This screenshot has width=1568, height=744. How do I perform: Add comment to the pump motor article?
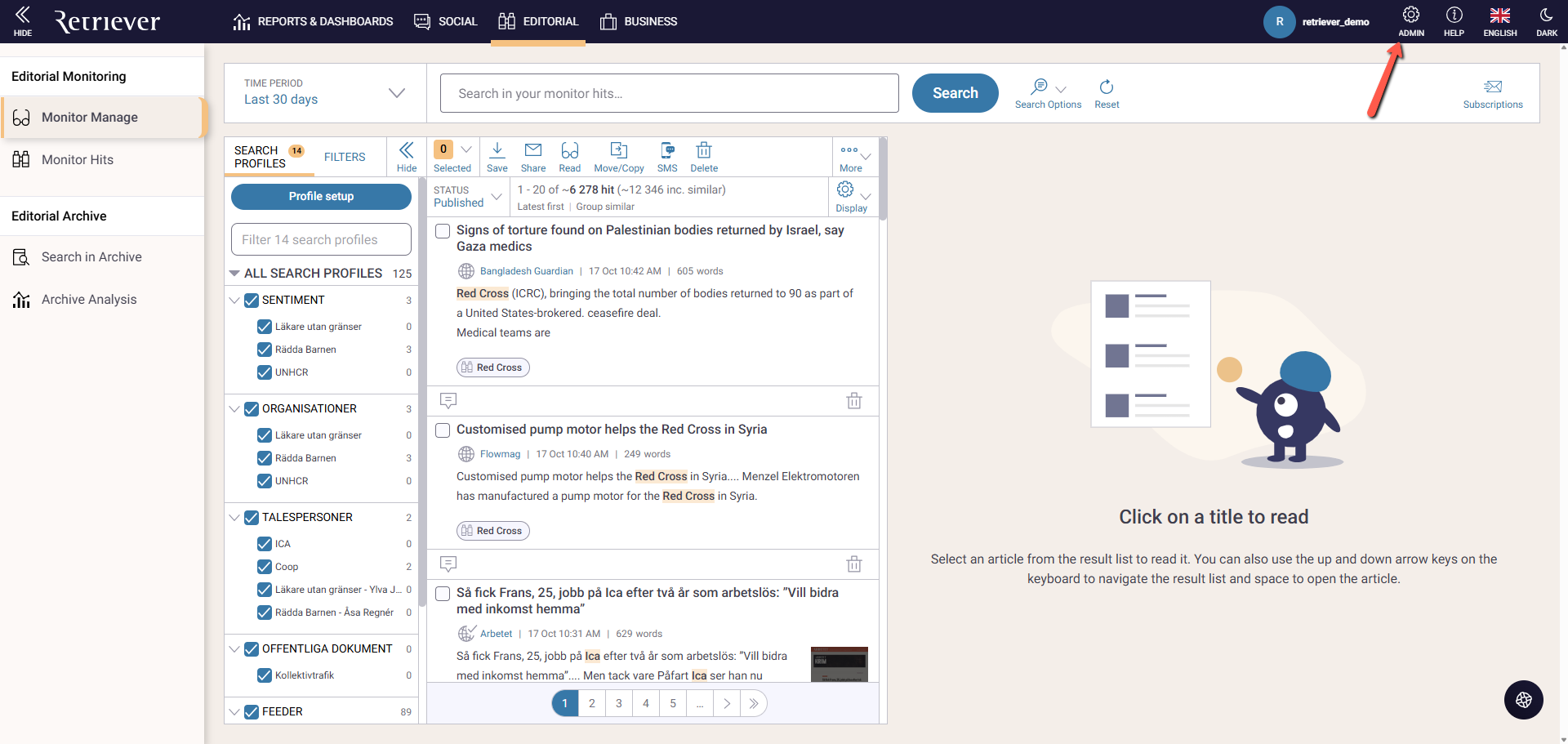(448, 564)
